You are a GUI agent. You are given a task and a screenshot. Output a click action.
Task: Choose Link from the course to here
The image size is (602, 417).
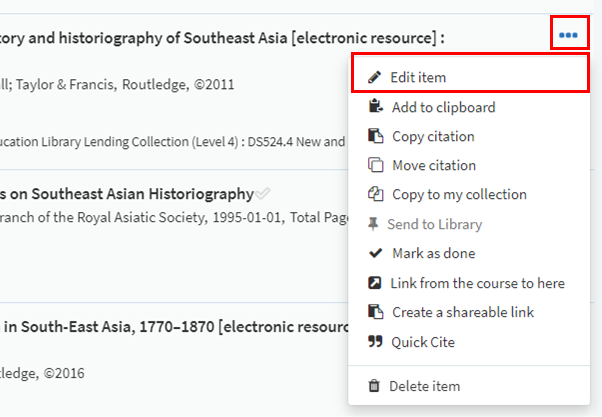click(x=478, y=283)
